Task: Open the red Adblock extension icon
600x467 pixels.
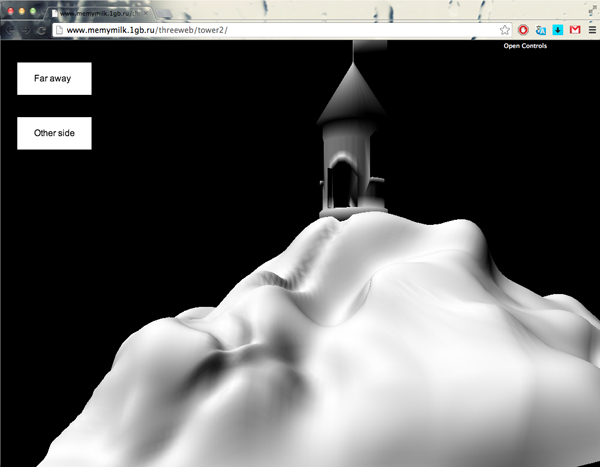Action: [523, 30]
